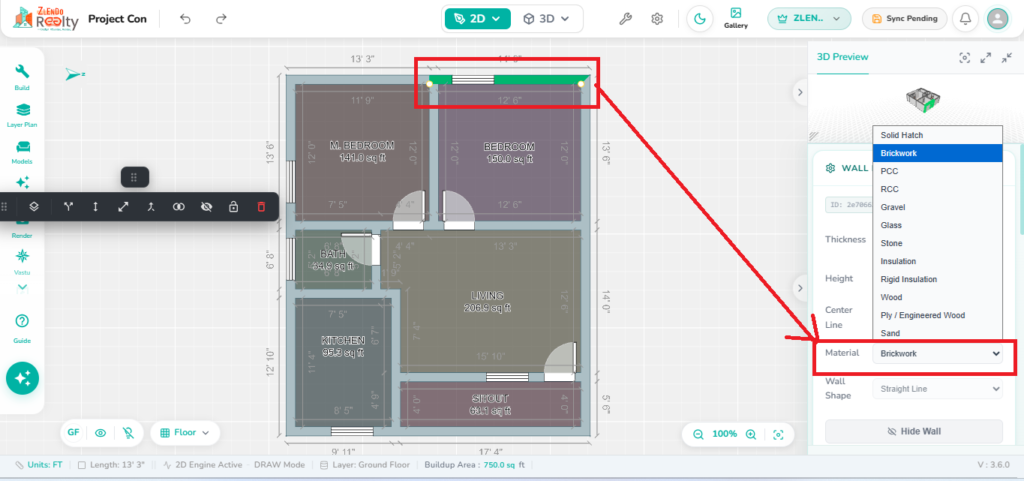
Task: Delete the wall with the red trash icon
Action: tap(261, 206)
